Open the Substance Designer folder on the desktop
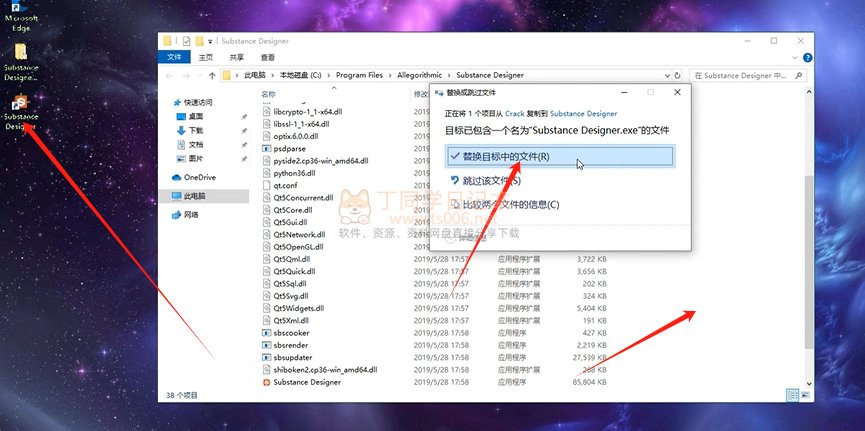865x431 pixels. tap(20, 62)
